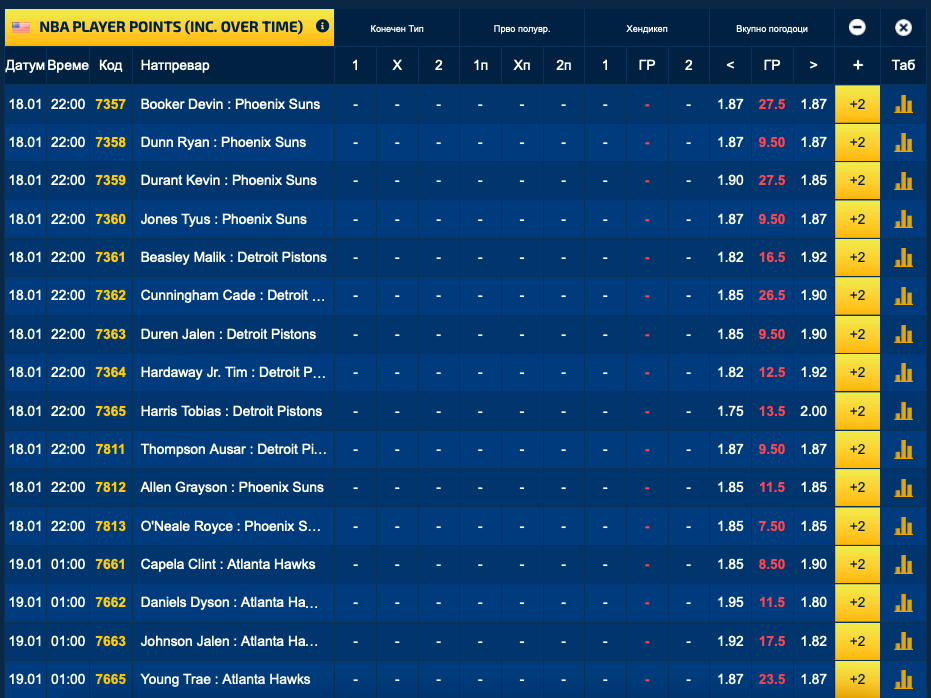Expand +2 more bets for Beasley Malik
This screenshot has width=931, height=698.
click(x=857, y=257)
